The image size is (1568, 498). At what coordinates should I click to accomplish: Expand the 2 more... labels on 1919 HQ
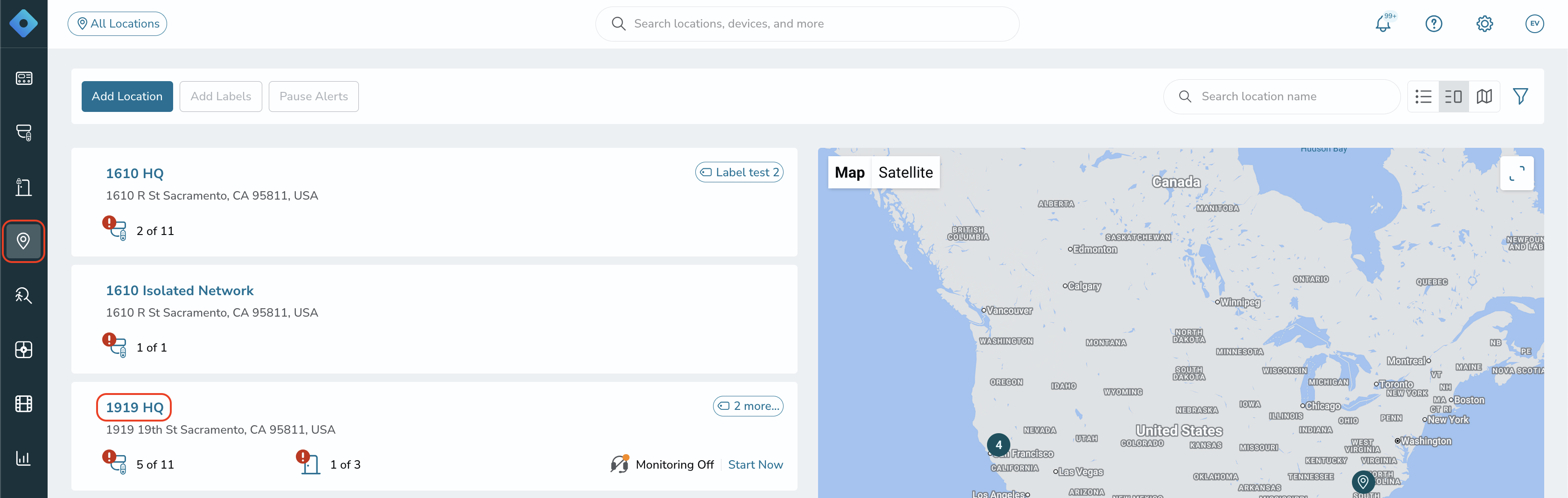pos(748,406)
